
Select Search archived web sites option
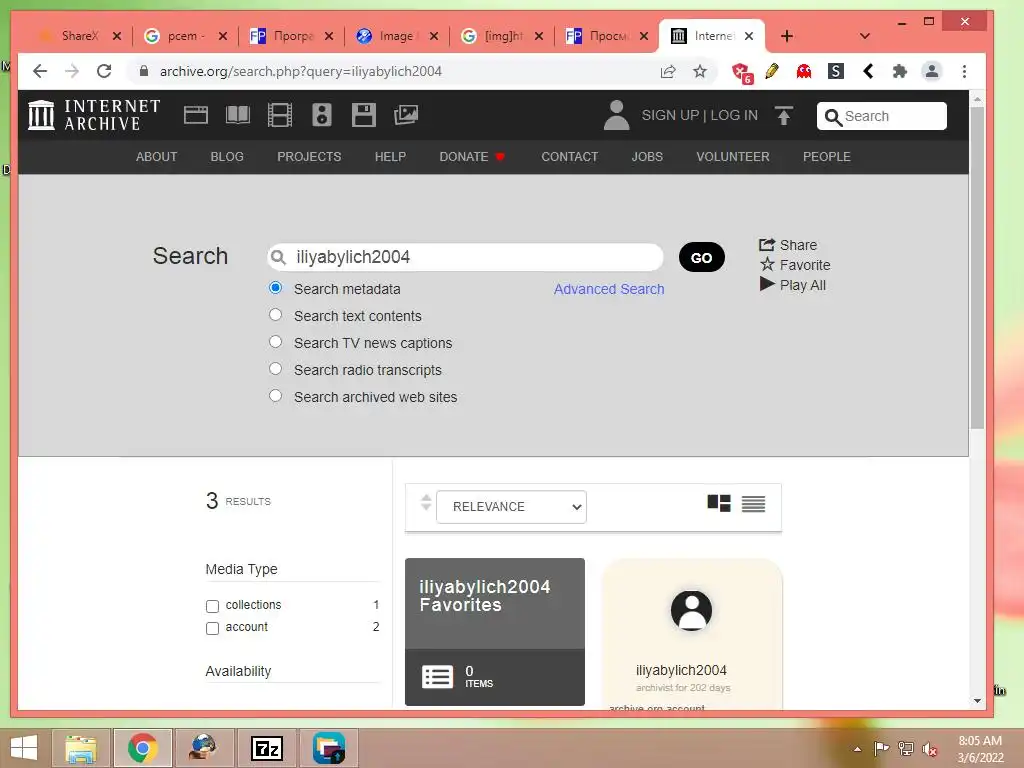pos(276,396)
